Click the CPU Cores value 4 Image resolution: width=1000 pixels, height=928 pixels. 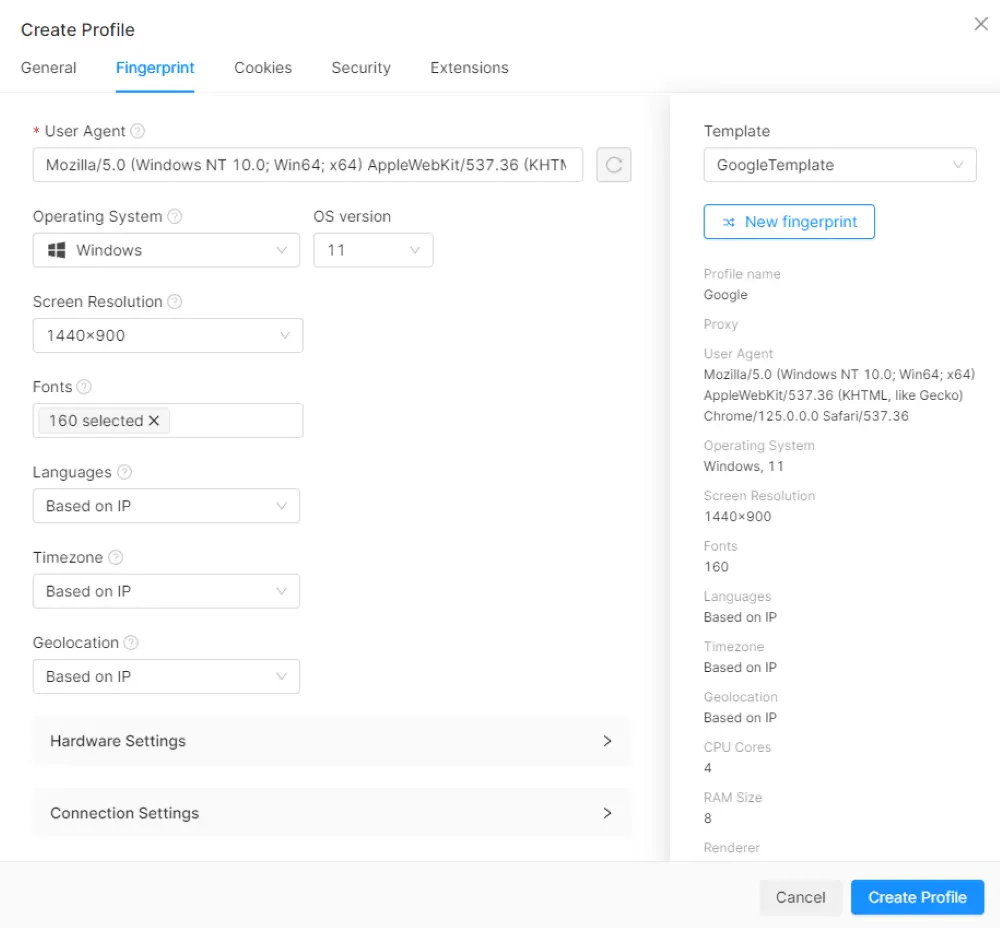707,768
